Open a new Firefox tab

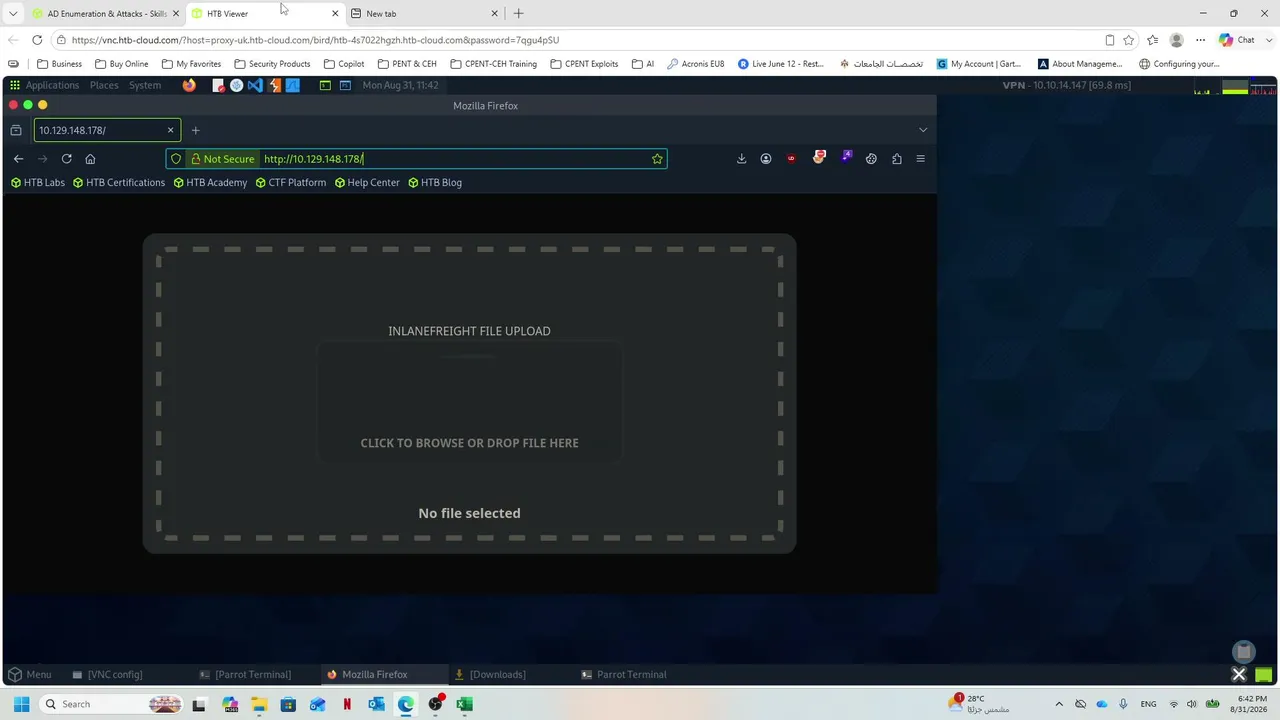195,130
